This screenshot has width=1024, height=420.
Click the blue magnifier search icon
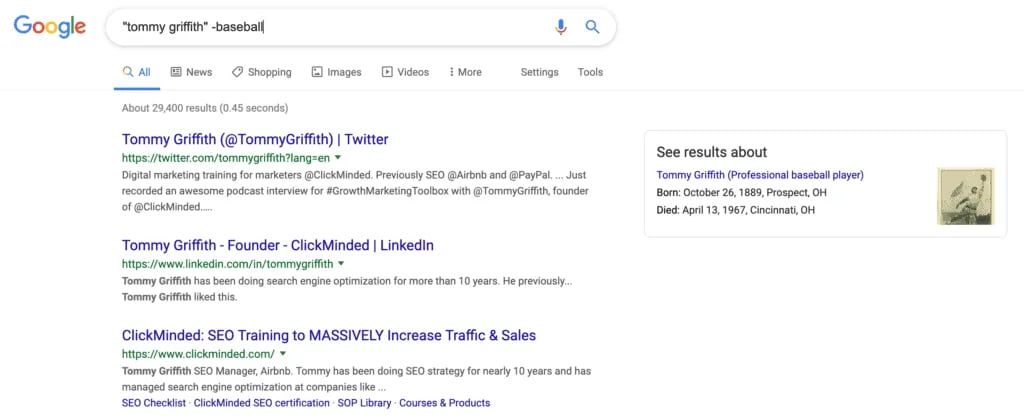[592, 27]
